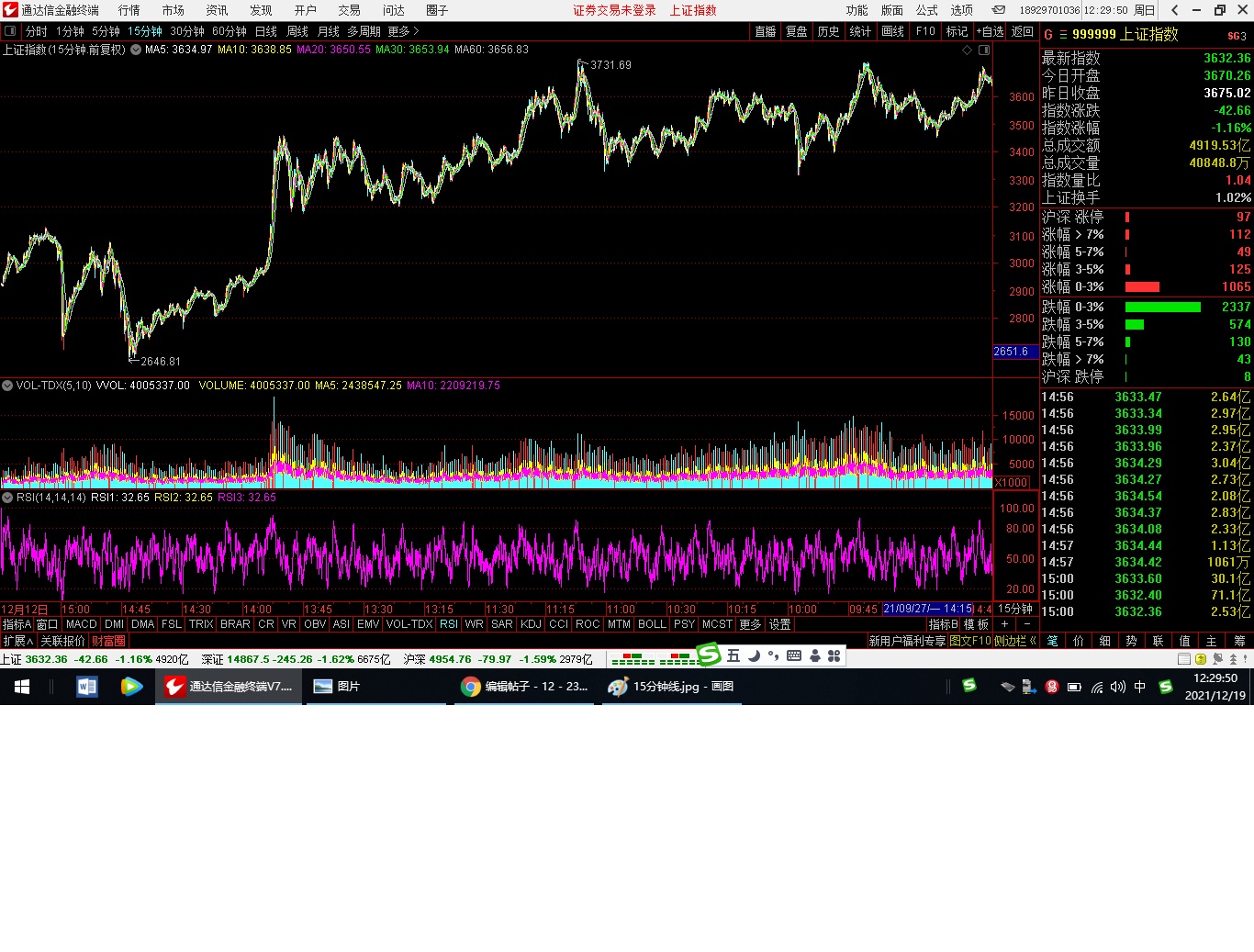The height and width of the screenshot is (952, 1254).
Task: Toggle the Sogou 五 input mode
Action: pyautogui.click(x=733, y=655)
